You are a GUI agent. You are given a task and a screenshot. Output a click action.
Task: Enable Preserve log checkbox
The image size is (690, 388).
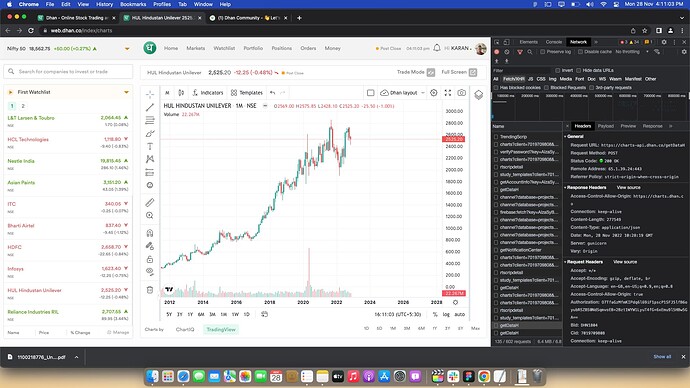coord(543,52)
